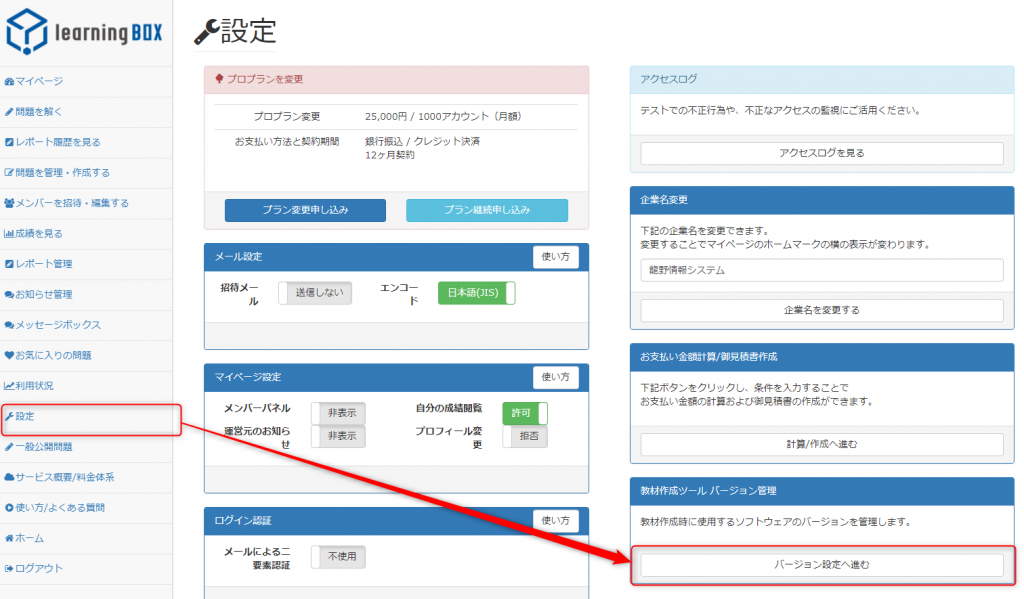Click the cloud icon beside サービス概要/料金体系

(9, 477)
